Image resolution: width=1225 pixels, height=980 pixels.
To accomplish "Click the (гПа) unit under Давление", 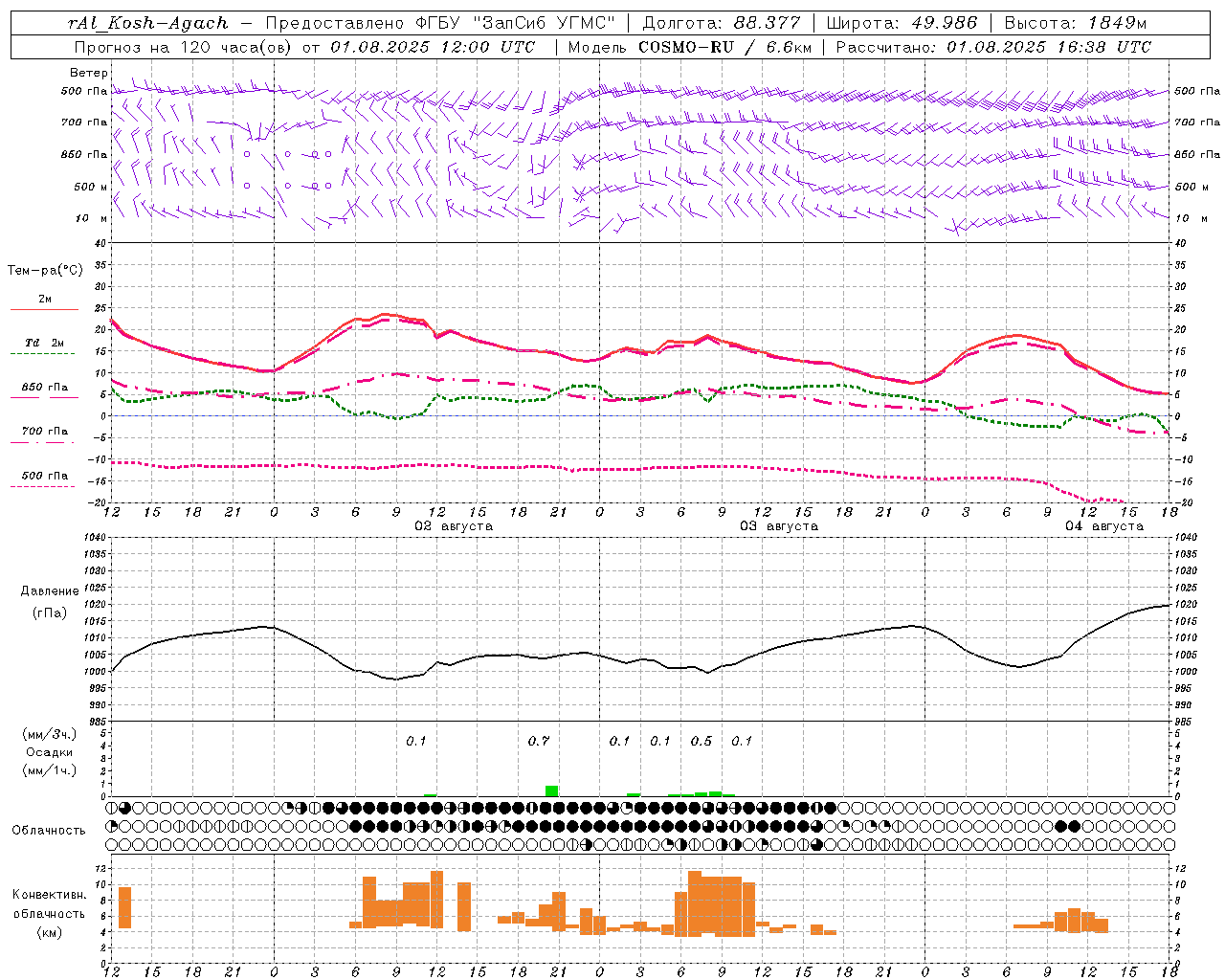I will 50,613.
